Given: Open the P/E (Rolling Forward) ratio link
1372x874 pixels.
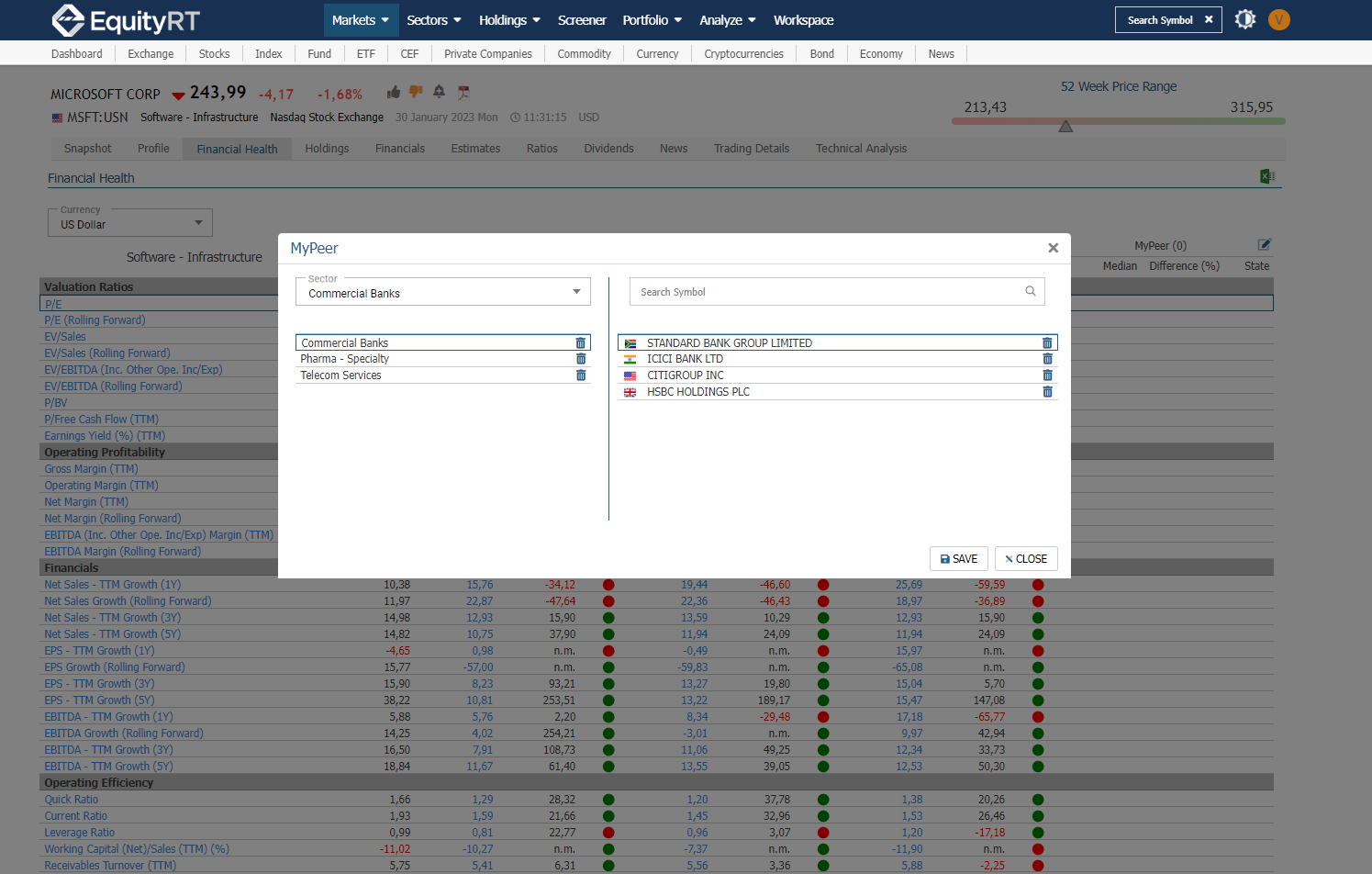Looking at the screenshot, I should pos(95,320).
